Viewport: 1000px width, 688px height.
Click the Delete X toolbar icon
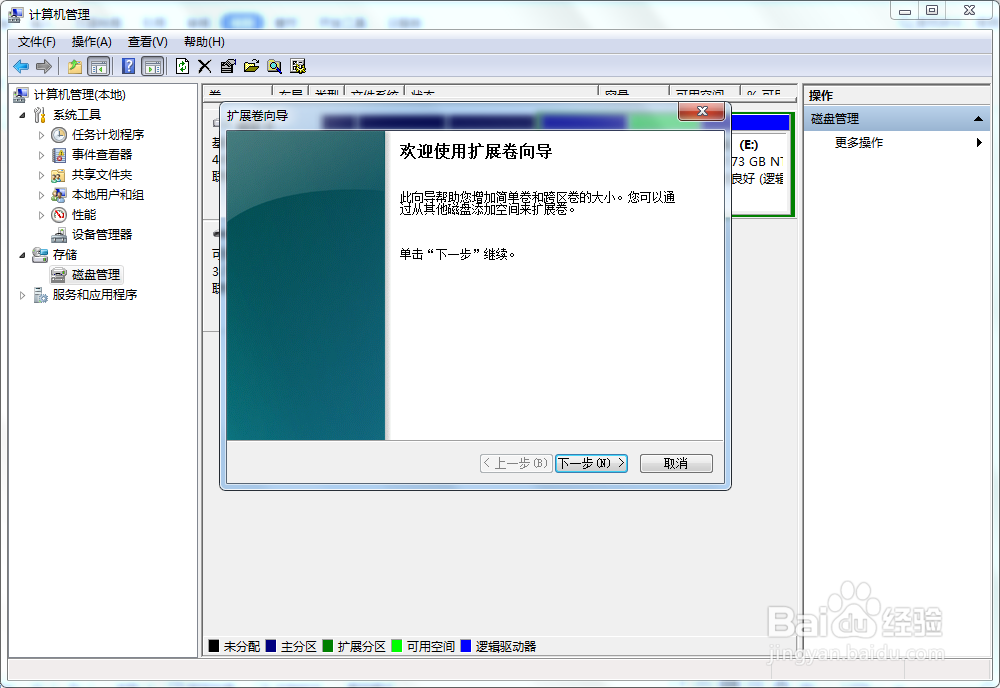(x=205, y=66)
